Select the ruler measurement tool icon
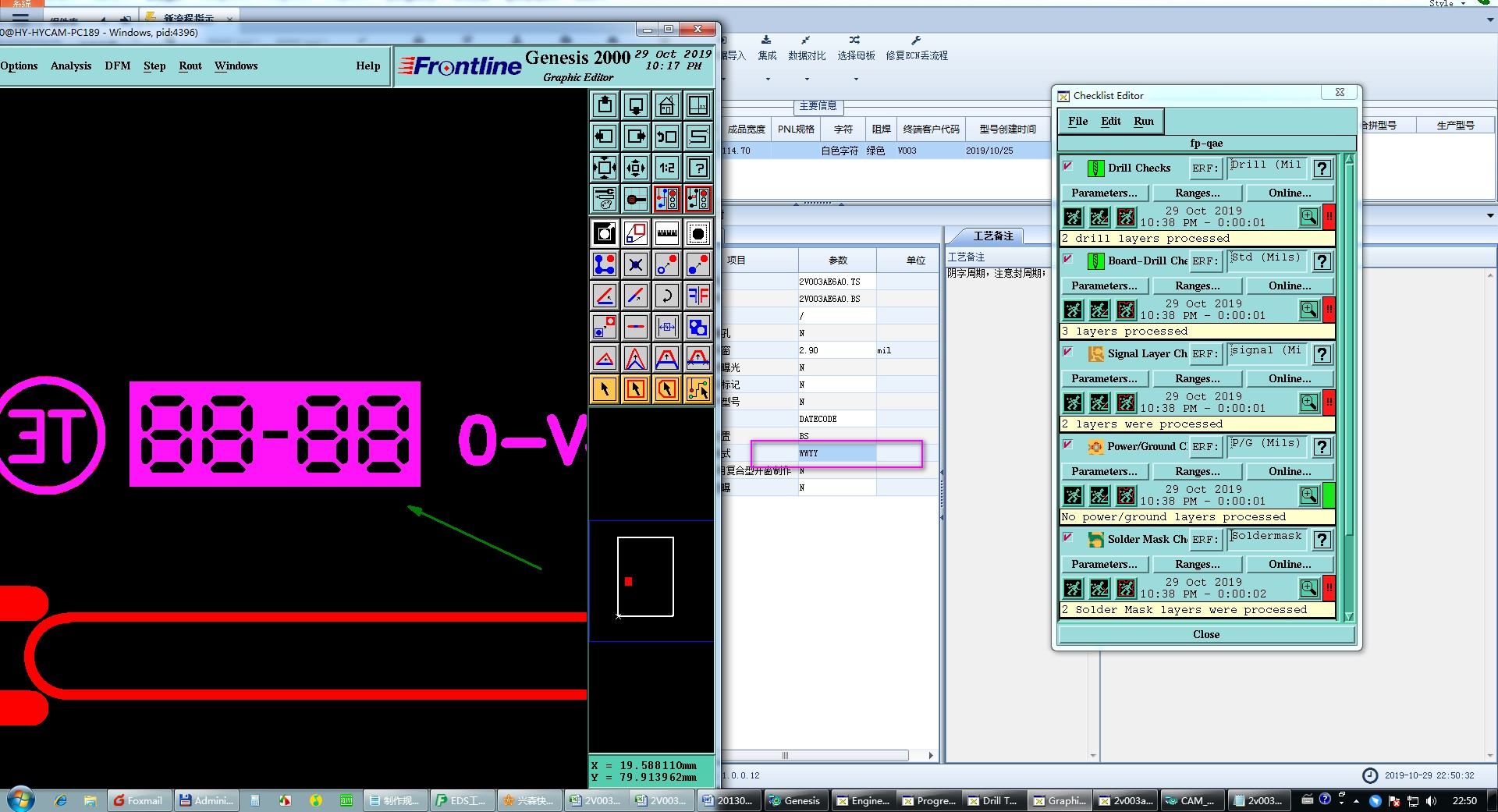Image resolution: width=1498 pixels, height=812 pixels. pos(666,233)
